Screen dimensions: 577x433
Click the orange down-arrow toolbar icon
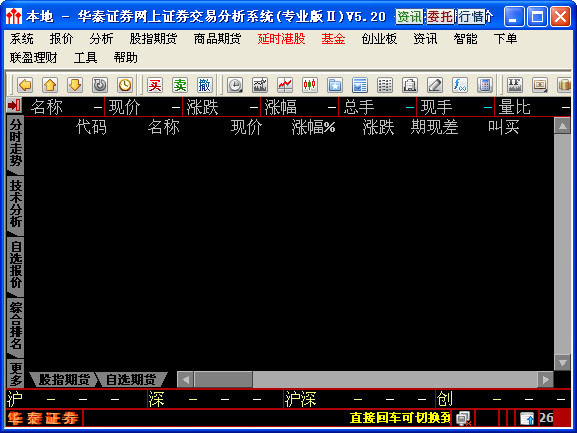click(x=75, y=85)
